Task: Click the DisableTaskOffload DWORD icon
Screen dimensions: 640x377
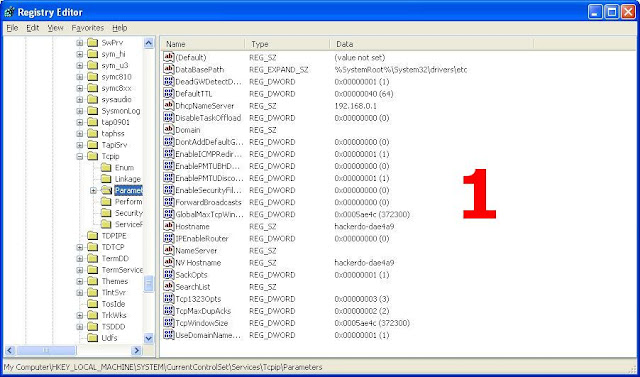Action: point(169,118)
